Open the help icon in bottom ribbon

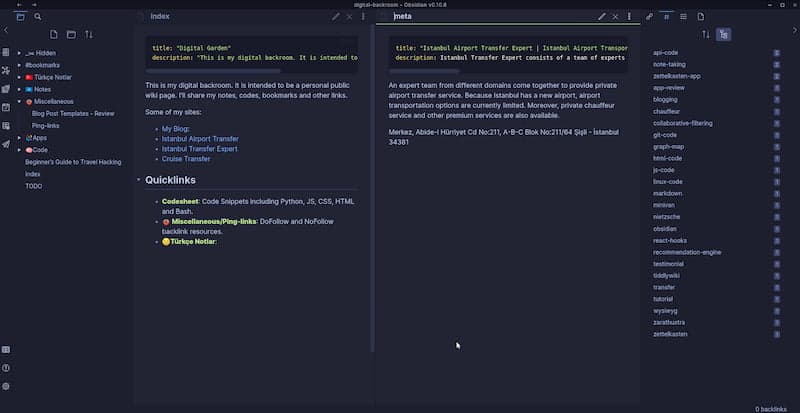[6, 368]
